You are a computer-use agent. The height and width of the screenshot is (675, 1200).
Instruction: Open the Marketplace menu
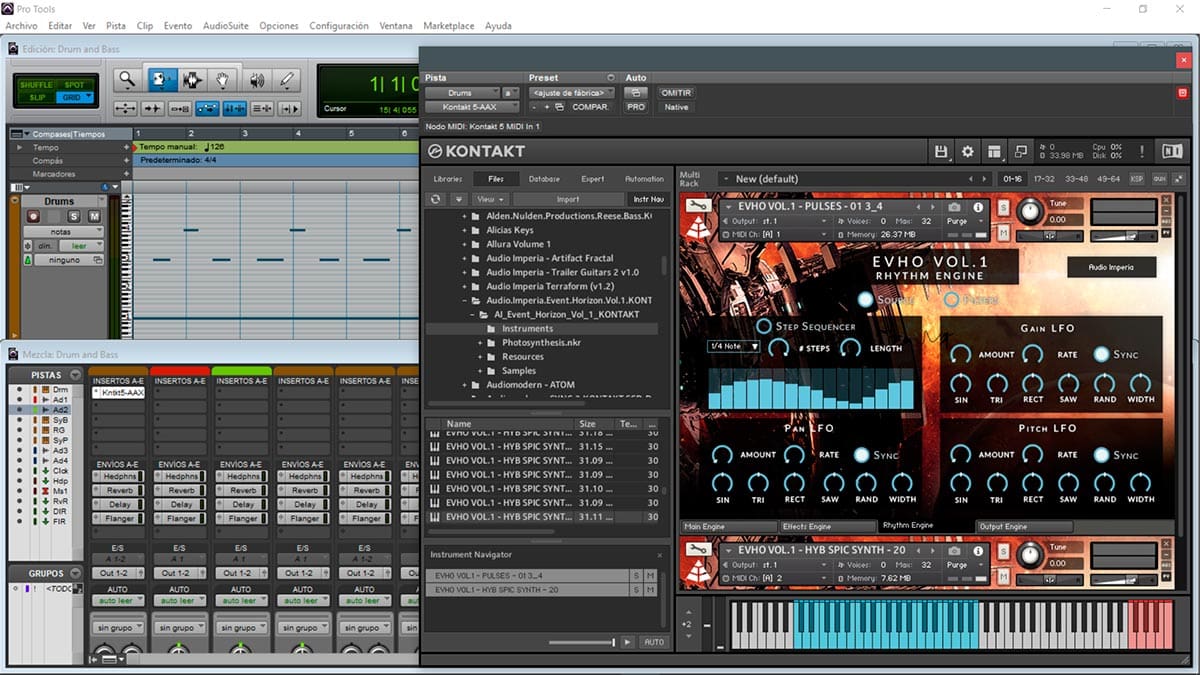pyautogui.click(x=449, y=25)
